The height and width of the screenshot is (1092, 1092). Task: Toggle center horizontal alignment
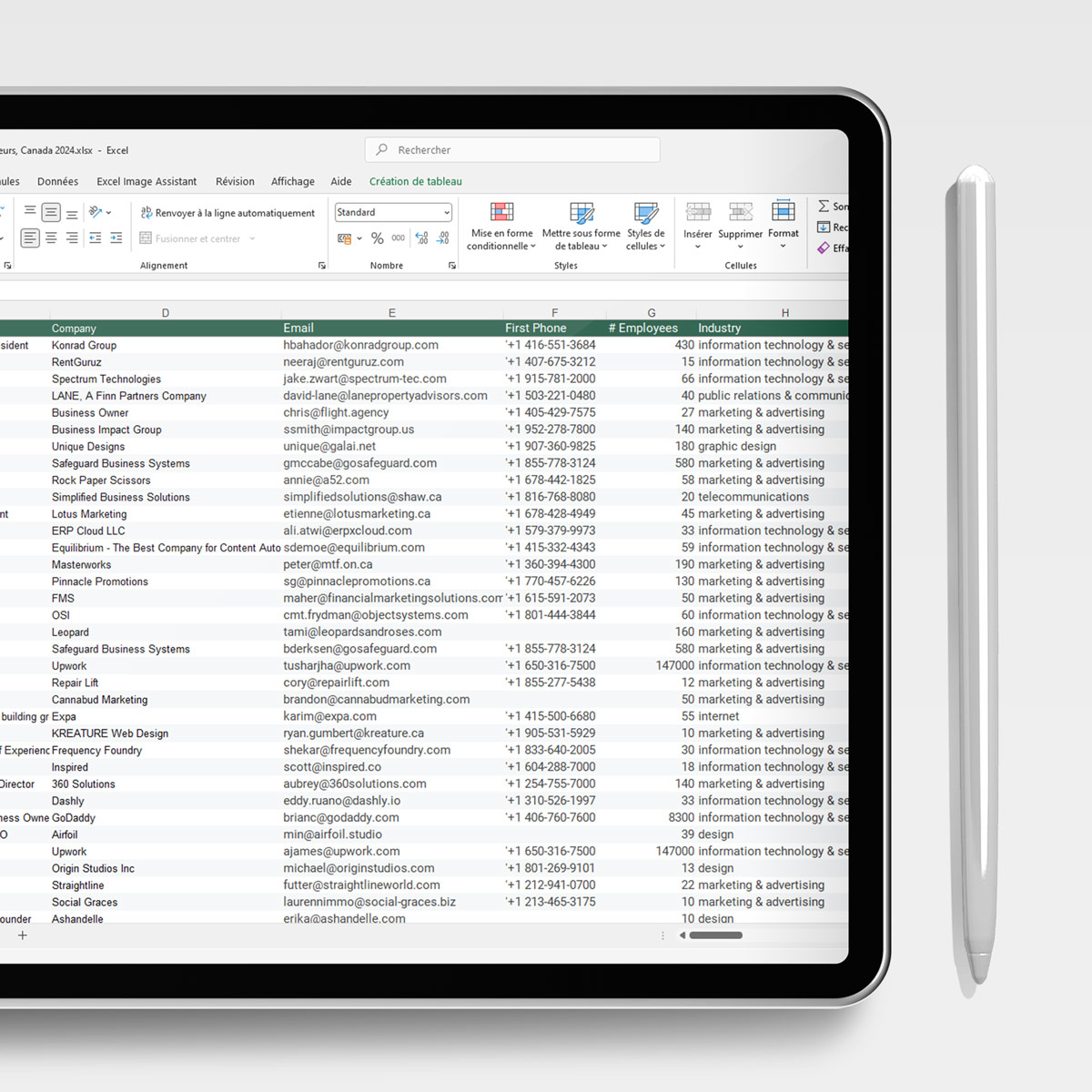click(x=51, y=238)
